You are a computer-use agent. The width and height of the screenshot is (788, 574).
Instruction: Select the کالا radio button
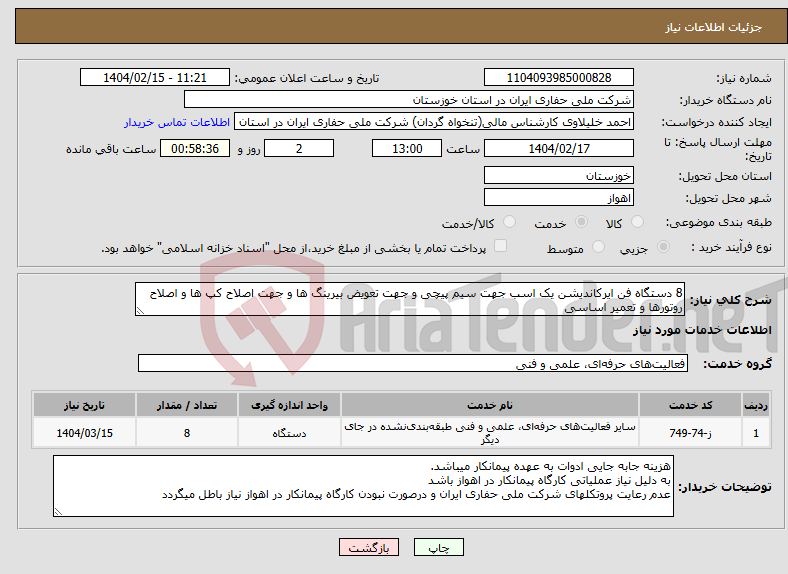pyautogui.click(x=637, y=222)
